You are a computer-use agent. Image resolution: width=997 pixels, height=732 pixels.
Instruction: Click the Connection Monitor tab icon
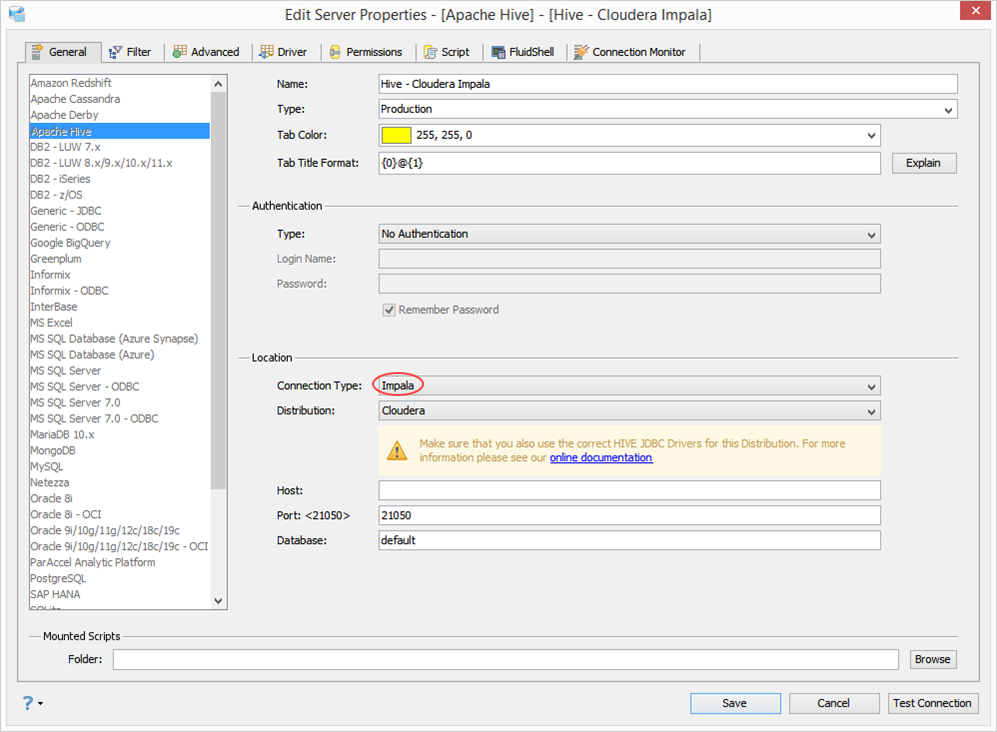[x=581, y=52]
